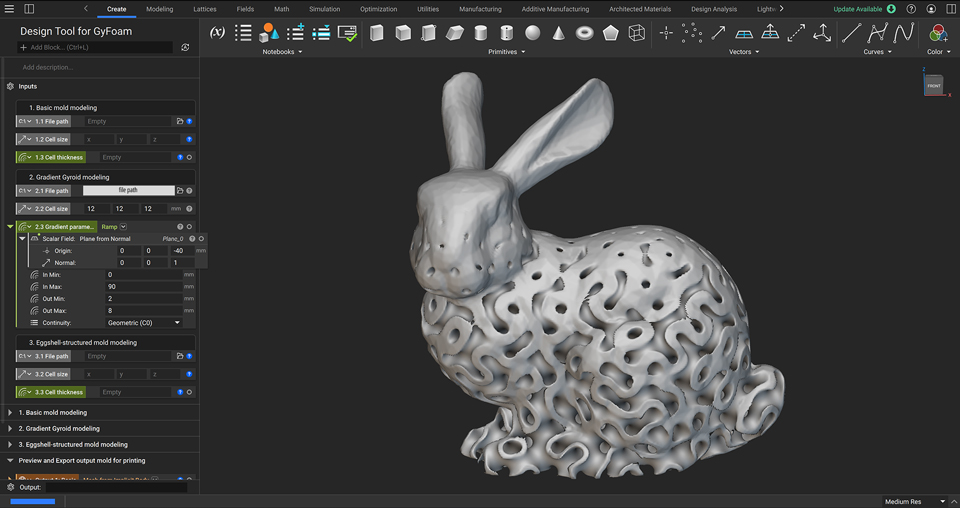Create a point with the crosshair icon
This screenshot has width=960, height=508.
(666, 33)
